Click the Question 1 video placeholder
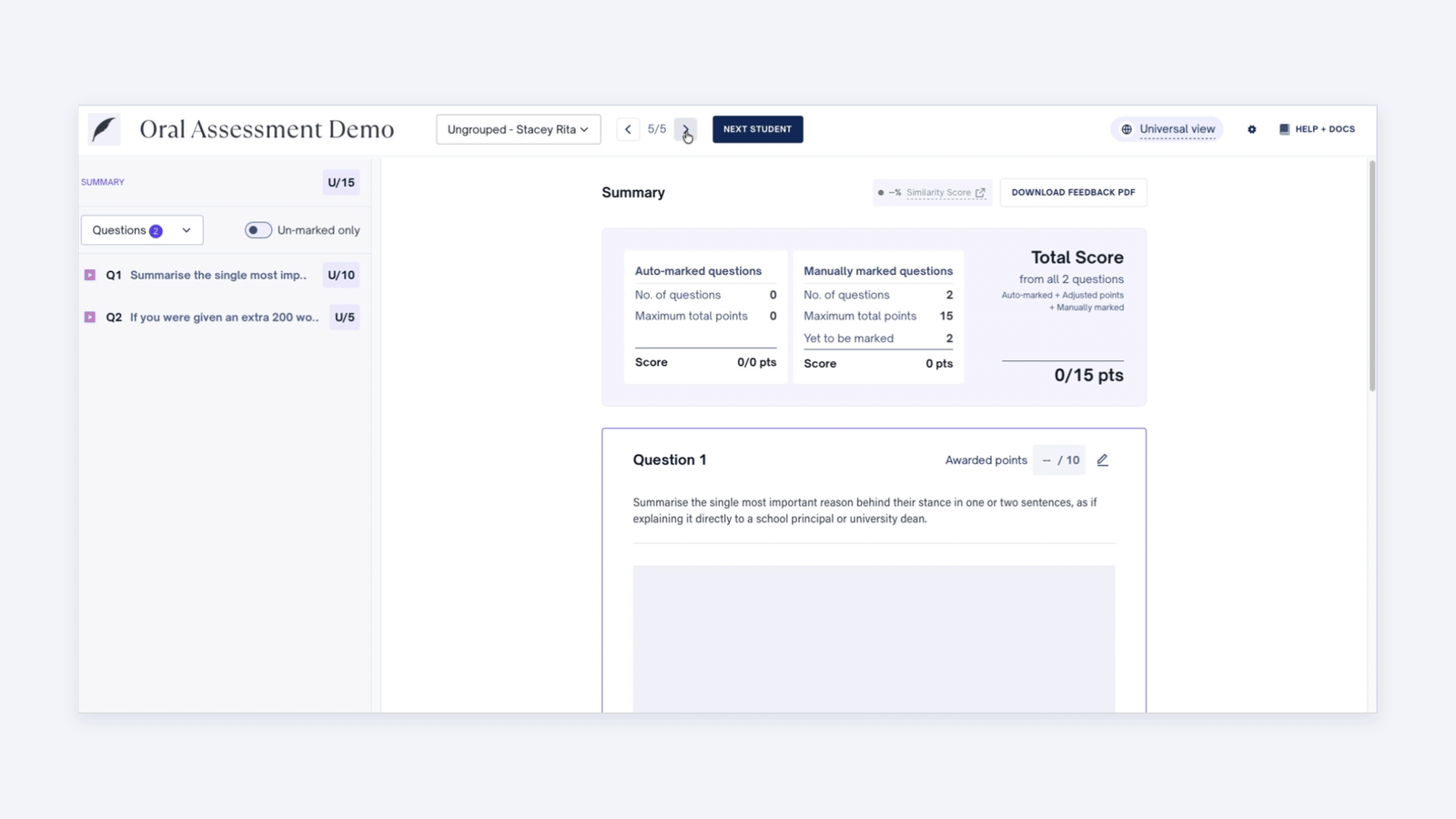 point(874,639)
